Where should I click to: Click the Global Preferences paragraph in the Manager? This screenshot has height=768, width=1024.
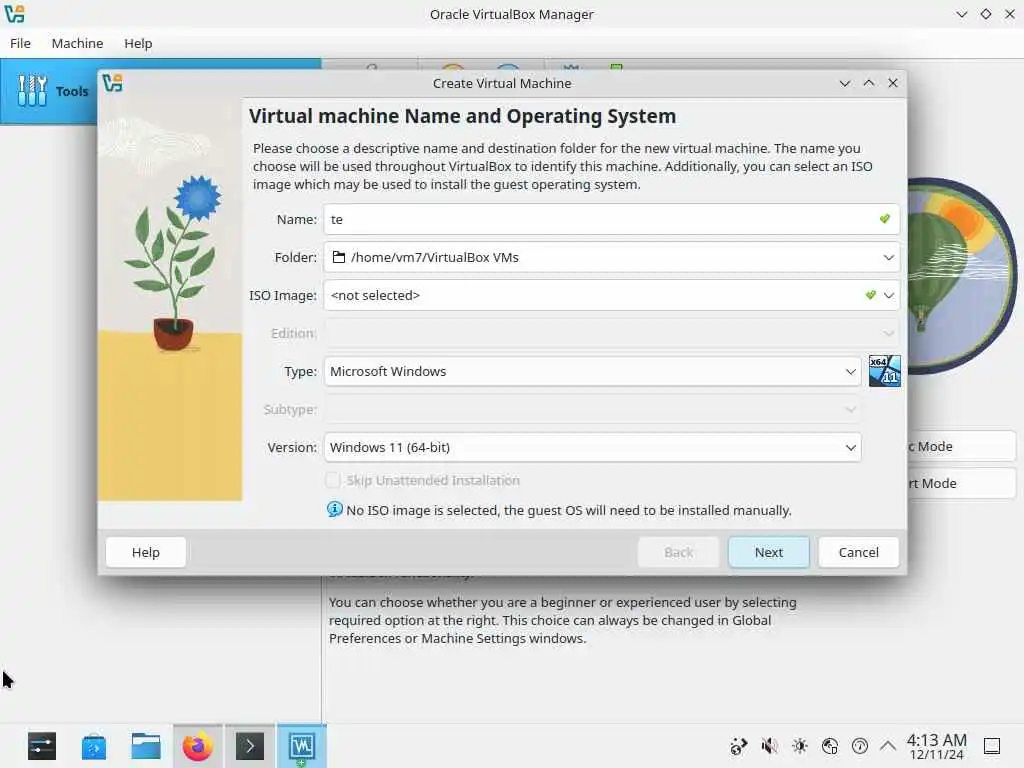coord(562,620)
